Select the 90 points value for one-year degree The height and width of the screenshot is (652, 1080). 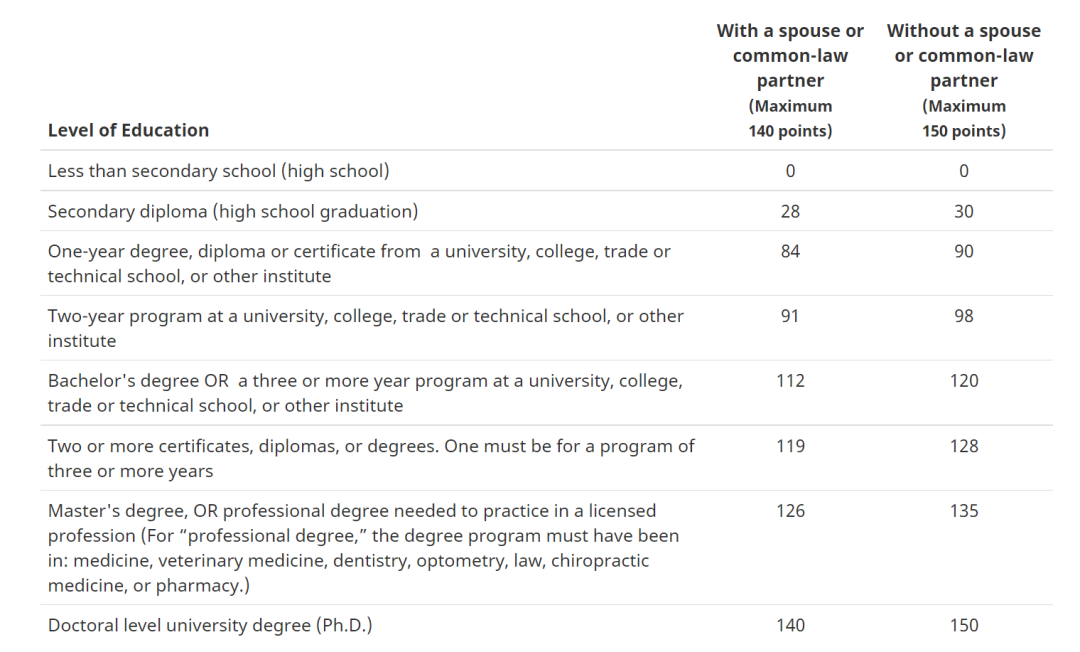click(x=963, y=251)
